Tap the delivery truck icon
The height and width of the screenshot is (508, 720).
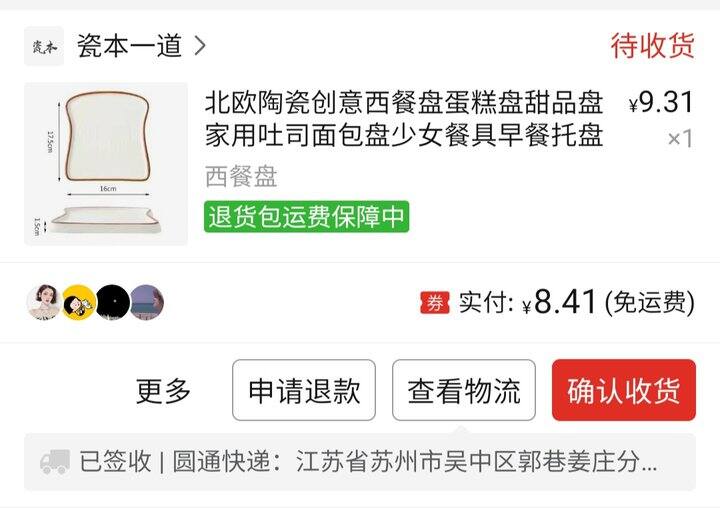[55, 462]
